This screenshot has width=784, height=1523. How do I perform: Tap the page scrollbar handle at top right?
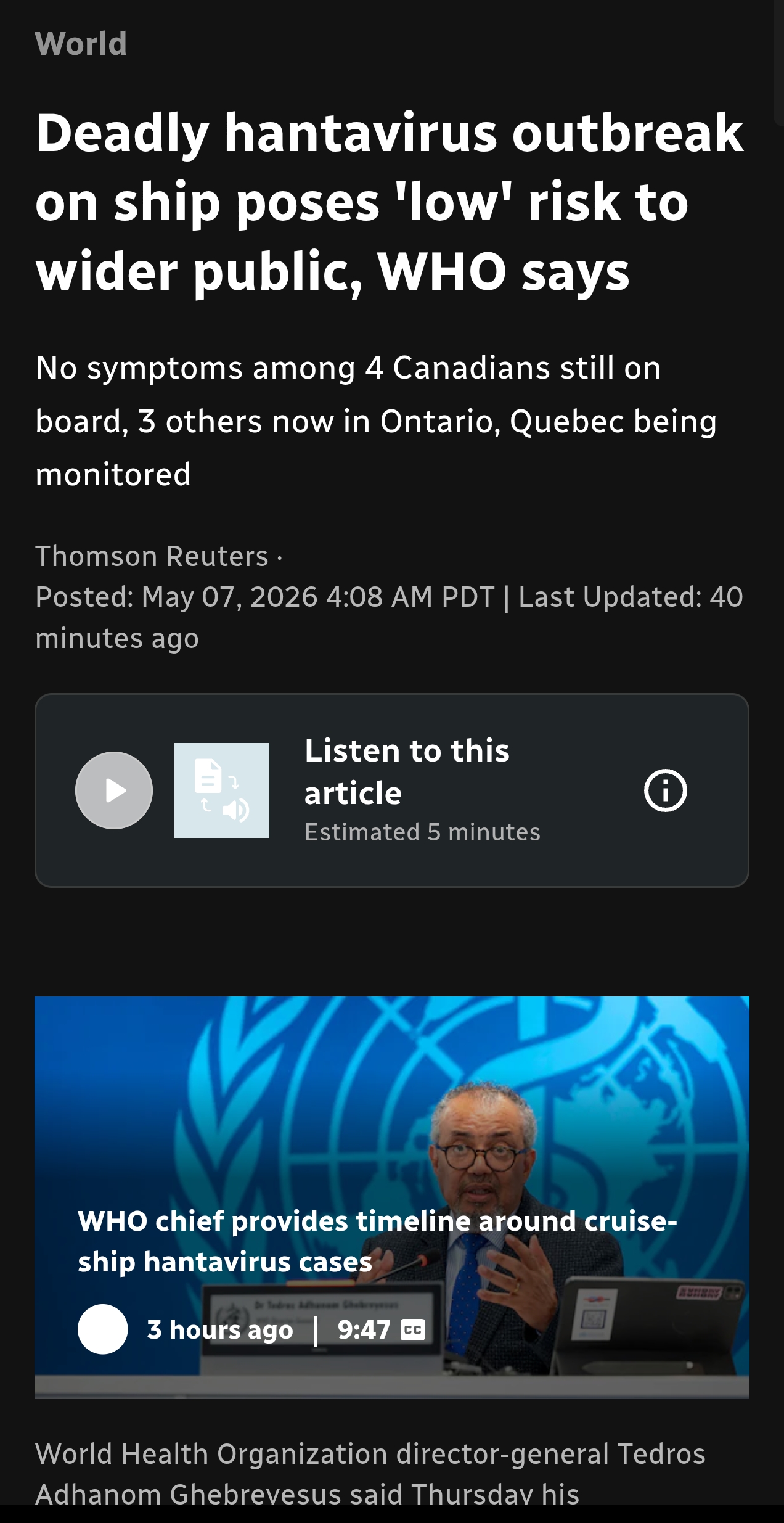(778, 62)
